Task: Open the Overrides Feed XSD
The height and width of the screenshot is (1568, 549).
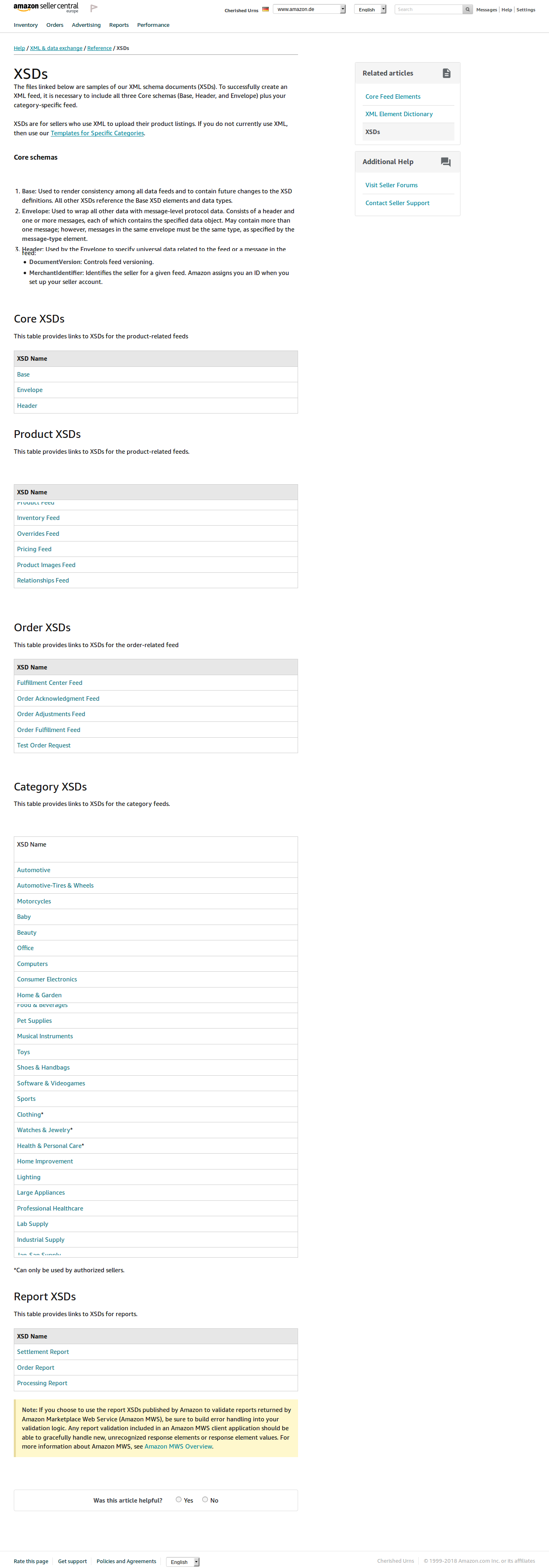Action: tap(38, 534)
